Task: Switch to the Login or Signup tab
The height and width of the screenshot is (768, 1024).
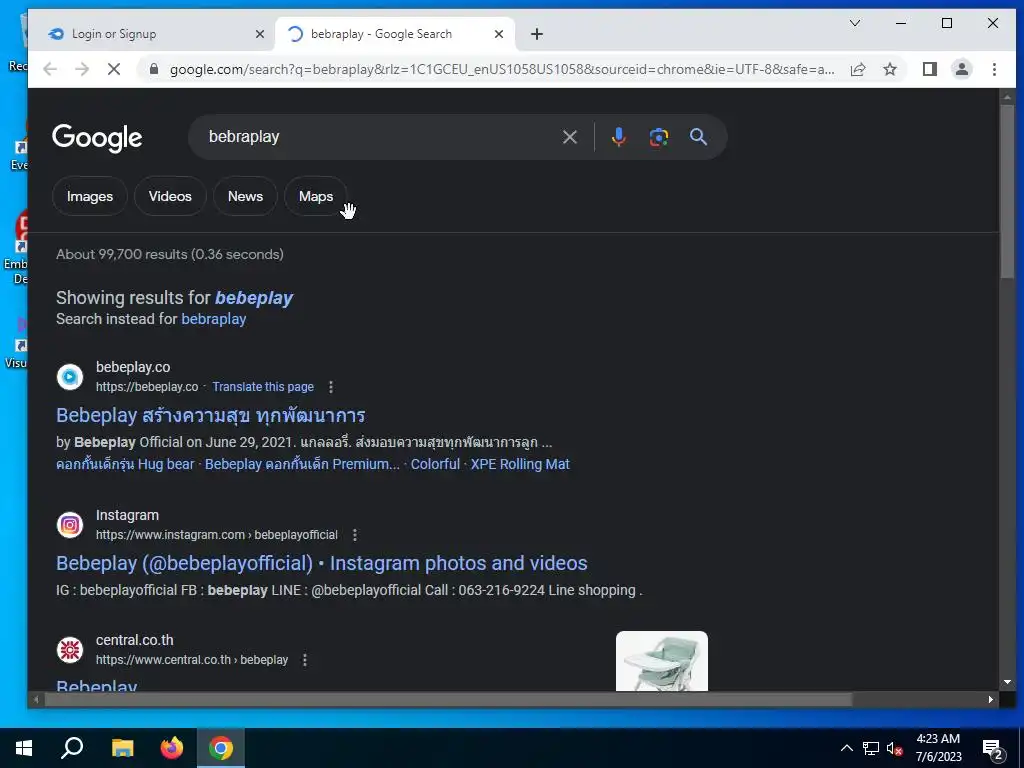Action: click(x=154, y=34)
